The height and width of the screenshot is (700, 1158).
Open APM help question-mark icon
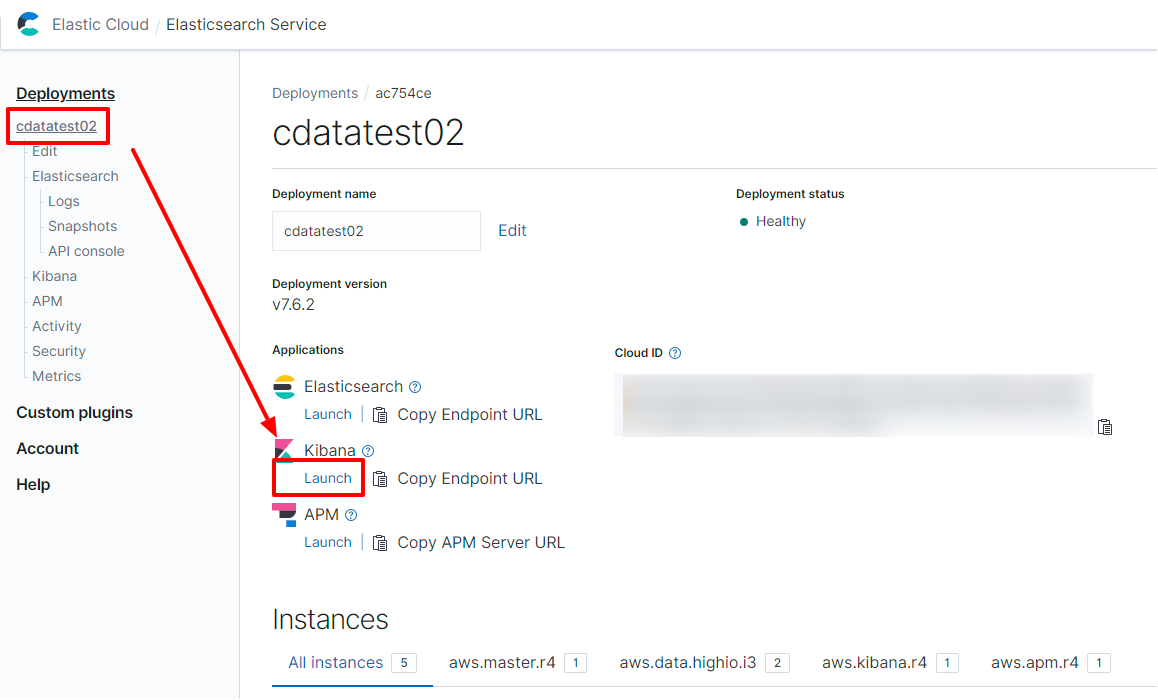point(351,515)
